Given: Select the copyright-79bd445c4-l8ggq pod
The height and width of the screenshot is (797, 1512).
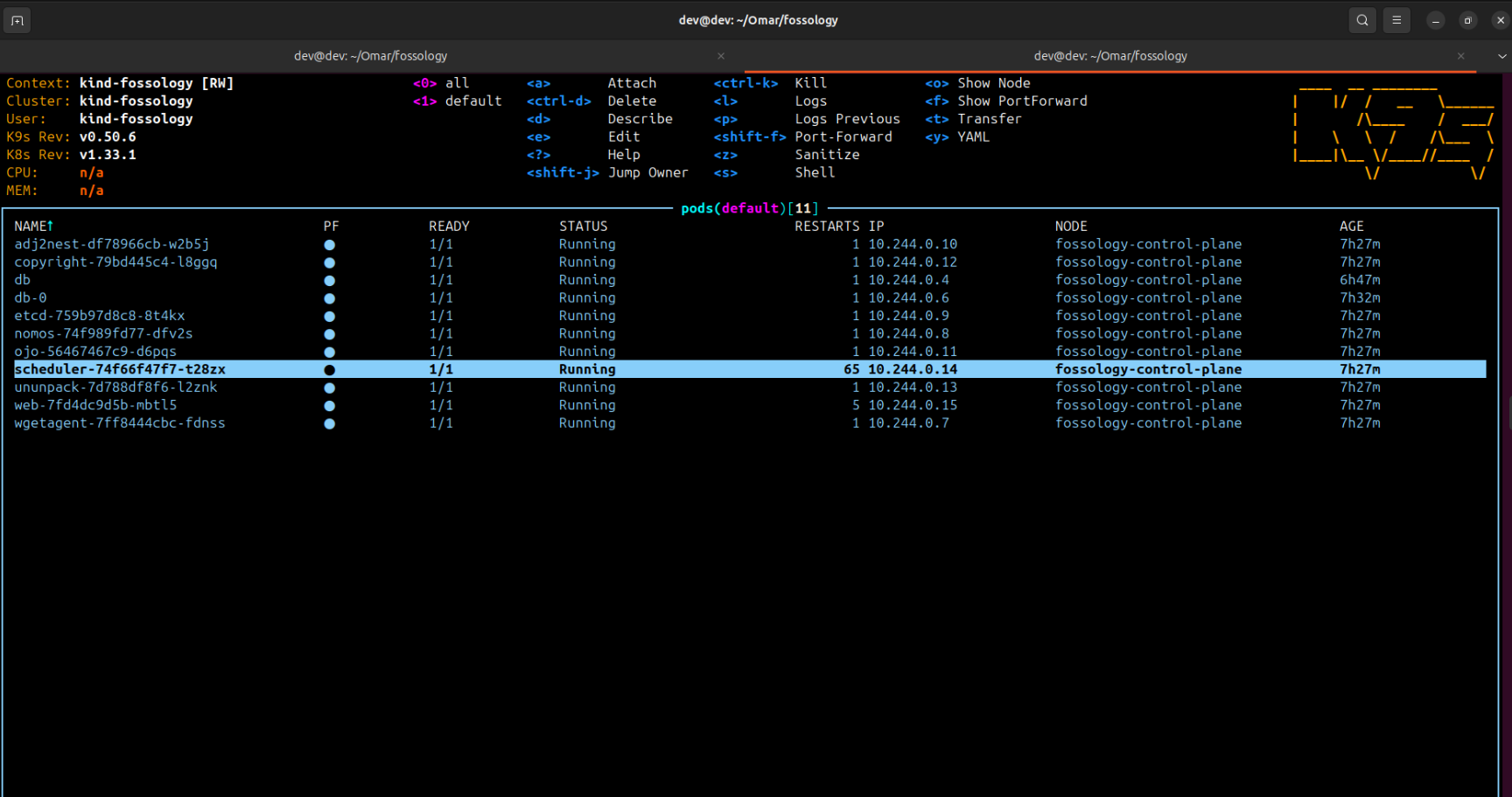Looking at the screenshot, I should tap(115, 262).
